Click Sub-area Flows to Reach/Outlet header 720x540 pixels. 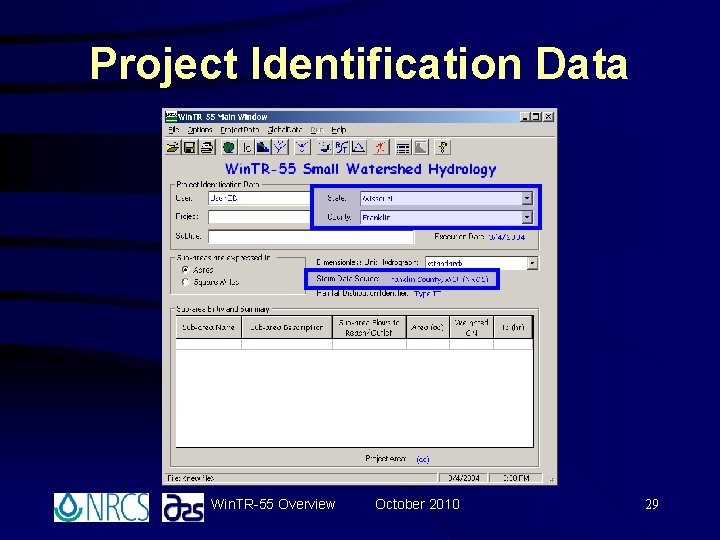(369, 327)
